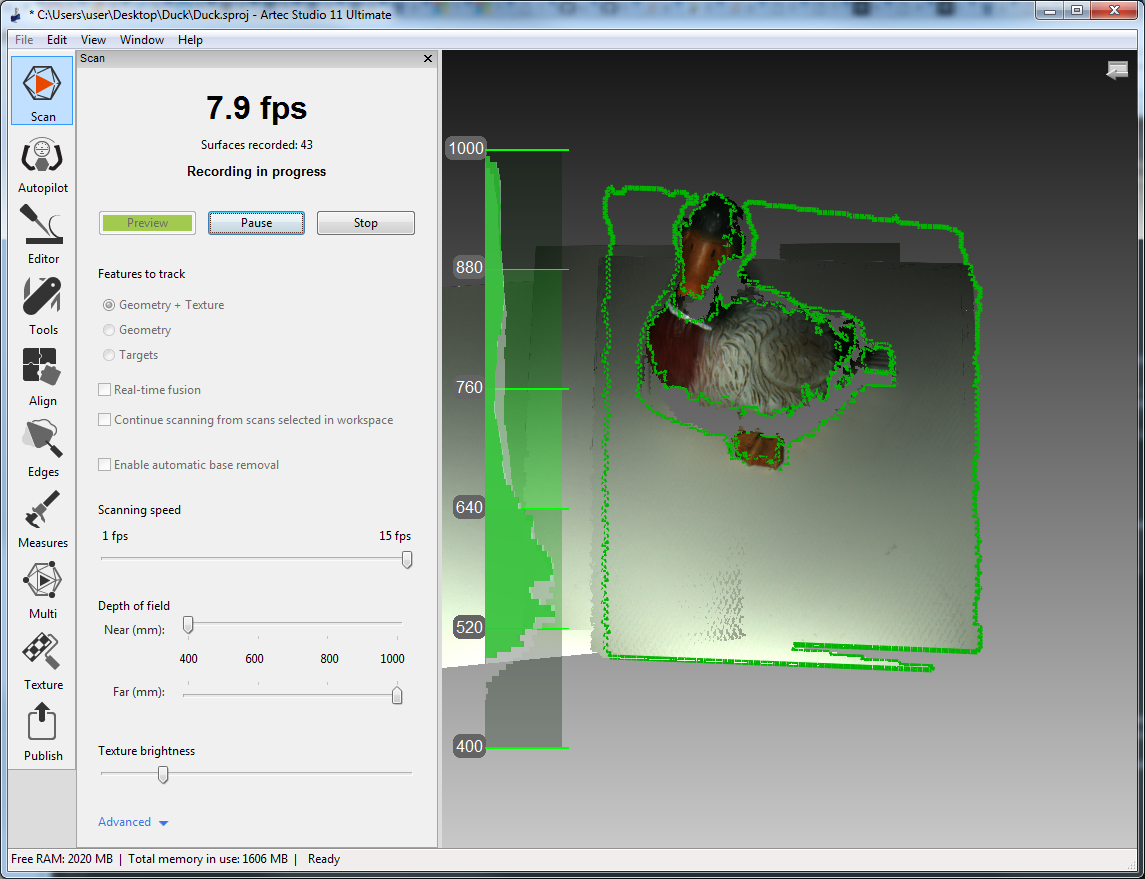Pause the recording
Viewport: 1145px width, 879px height.
point(256,223)
